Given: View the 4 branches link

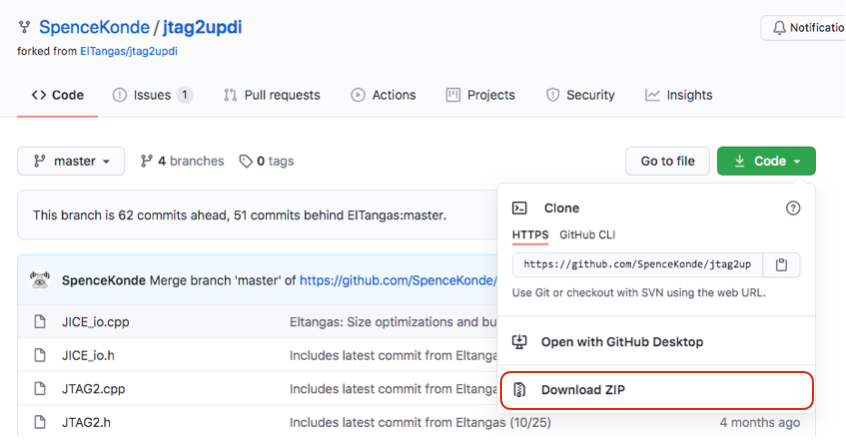Looking at the screenshot, I should 182,161.
